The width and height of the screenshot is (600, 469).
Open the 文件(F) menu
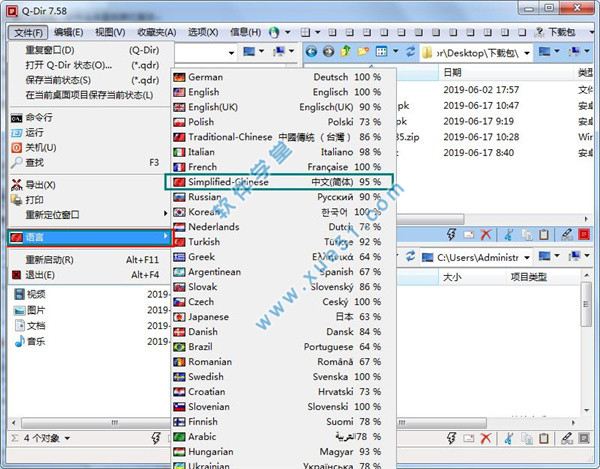(28, 33)
